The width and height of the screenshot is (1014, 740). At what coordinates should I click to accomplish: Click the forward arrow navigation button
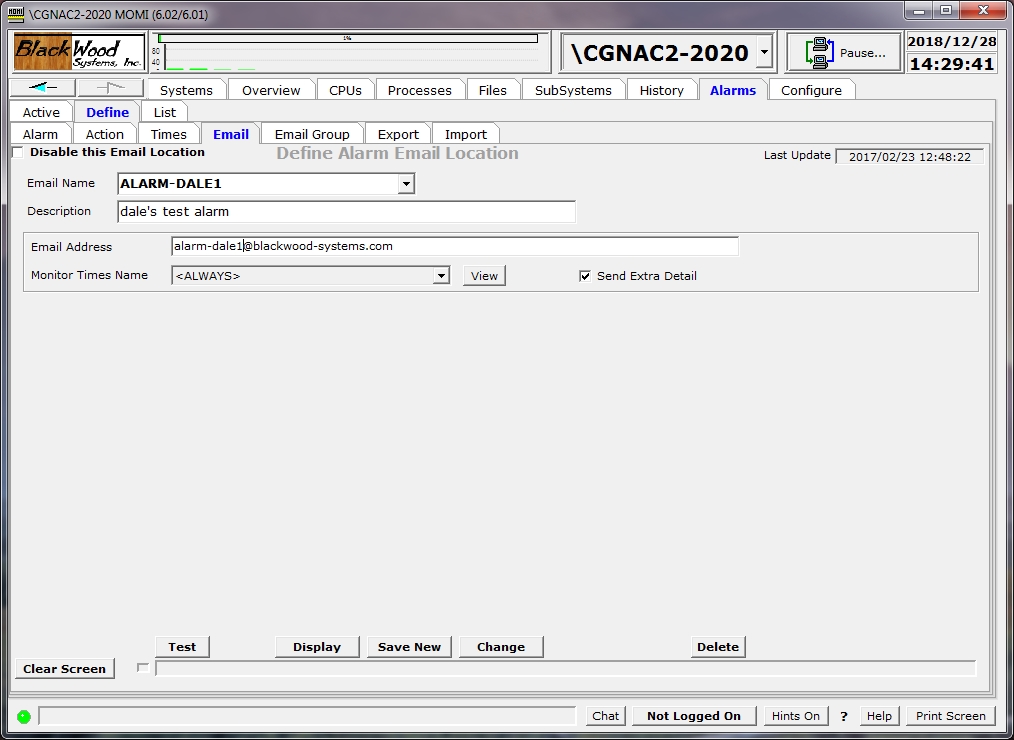pyautogui.click(x=110, y=88)
